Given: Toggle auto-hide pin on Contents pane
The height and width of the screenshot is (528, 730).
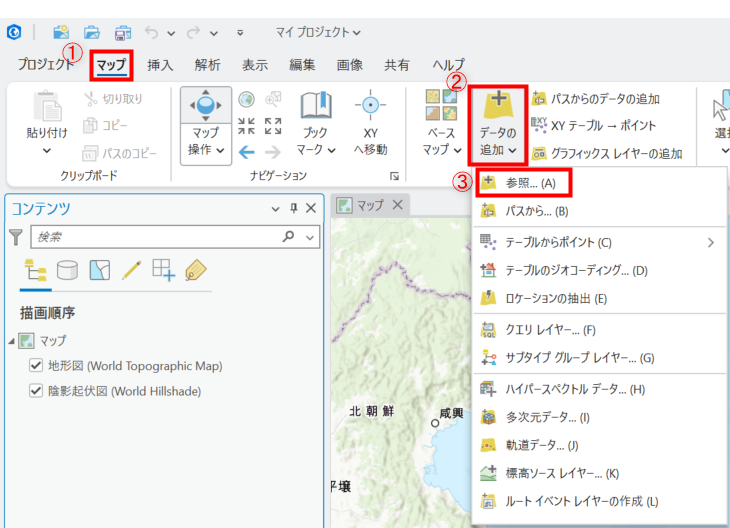Looking at the screenshot, I should click(x=293, y=208).
